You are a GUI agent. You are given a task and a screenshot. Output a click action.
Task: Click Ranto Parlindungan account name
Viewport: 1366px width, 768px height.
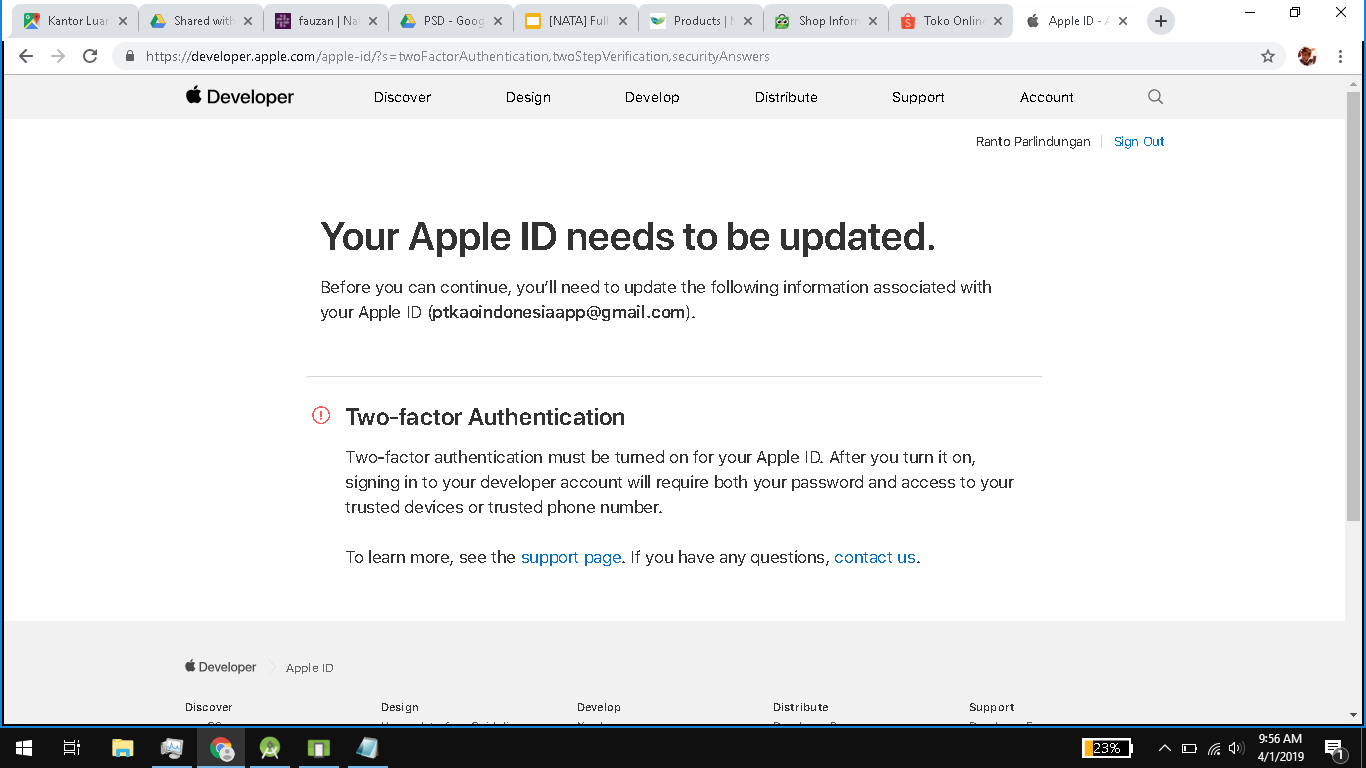tap(1033, 142)
